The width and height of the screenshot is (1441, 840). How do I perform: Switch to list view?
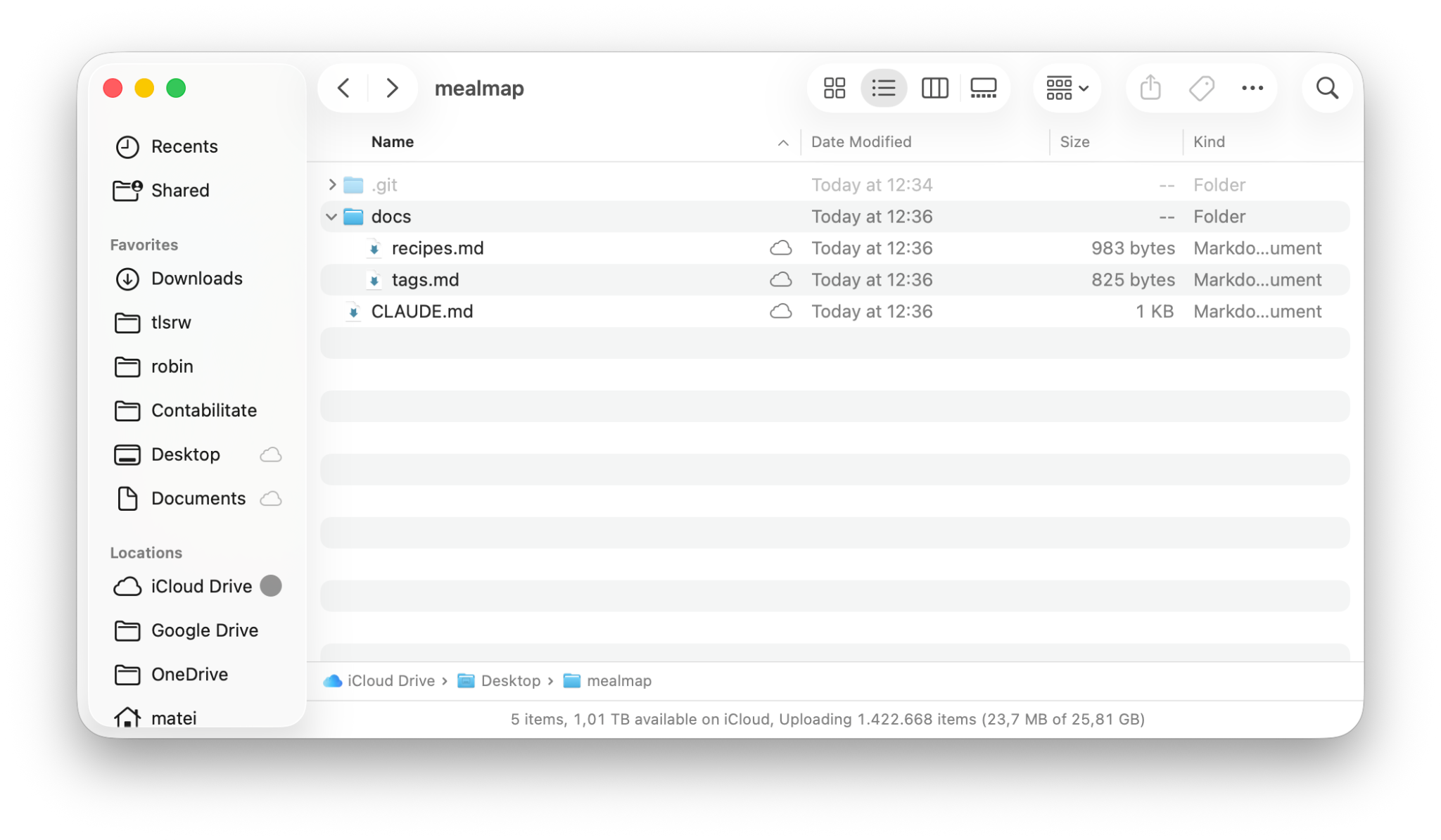click(884, 88)
